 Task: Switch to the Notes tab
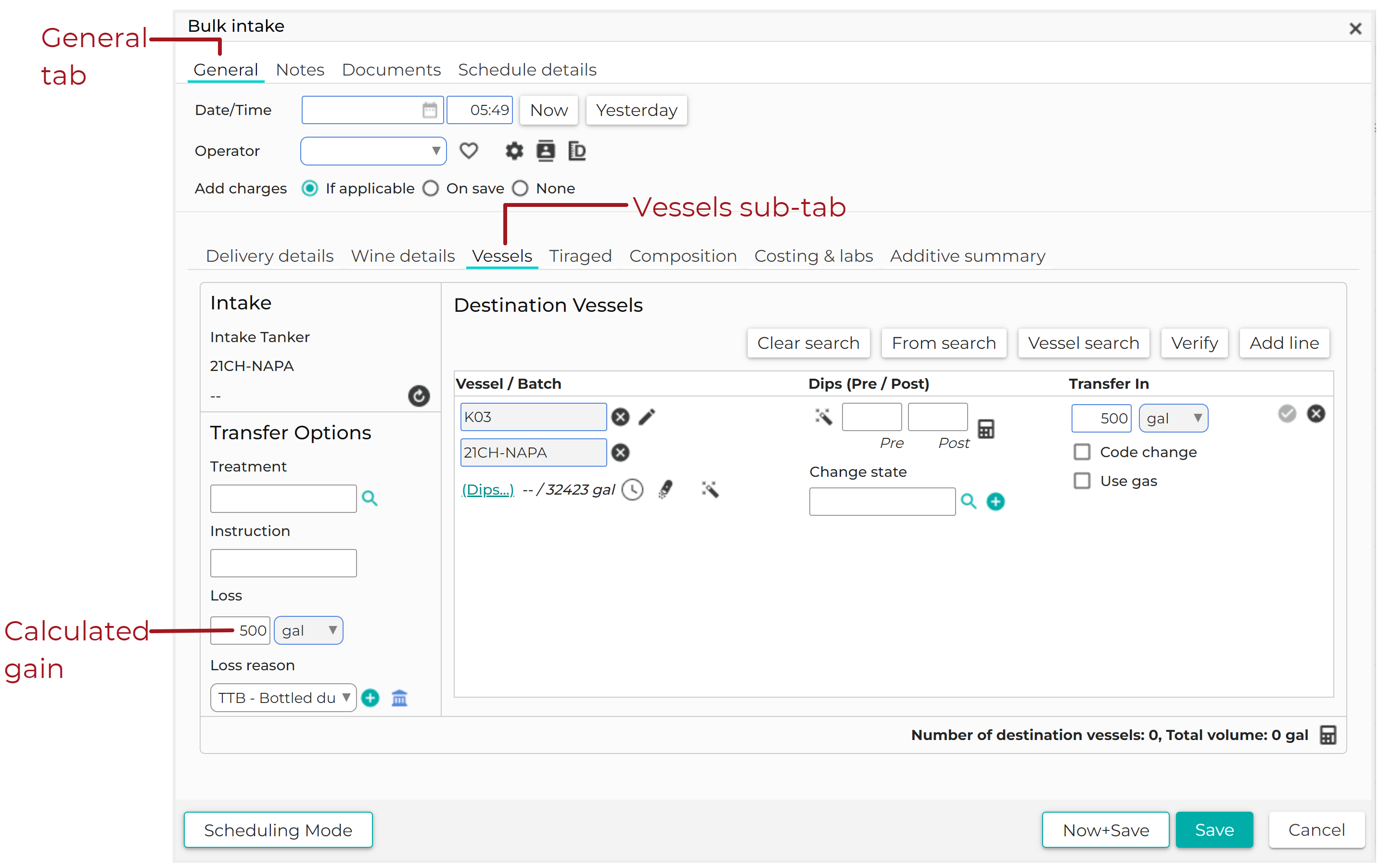tap(300, 70)
